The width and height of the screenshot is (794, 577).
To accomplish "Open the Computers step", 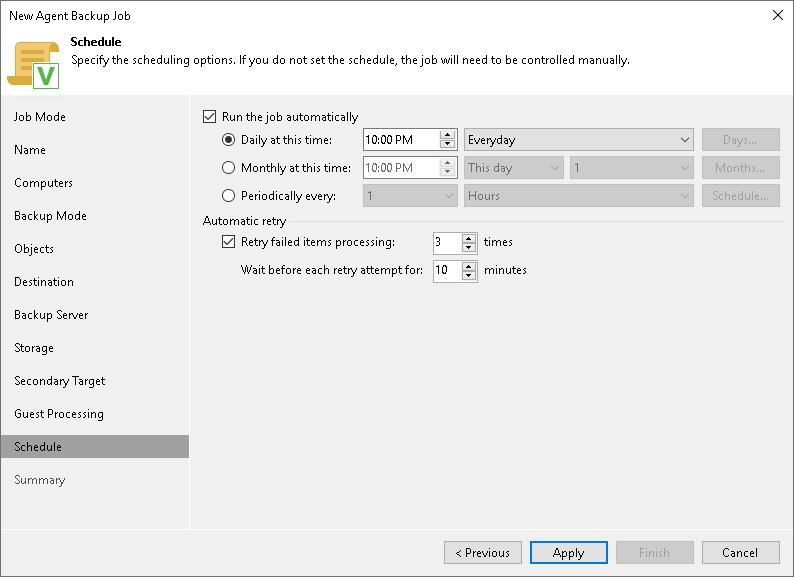I will 44,183.
